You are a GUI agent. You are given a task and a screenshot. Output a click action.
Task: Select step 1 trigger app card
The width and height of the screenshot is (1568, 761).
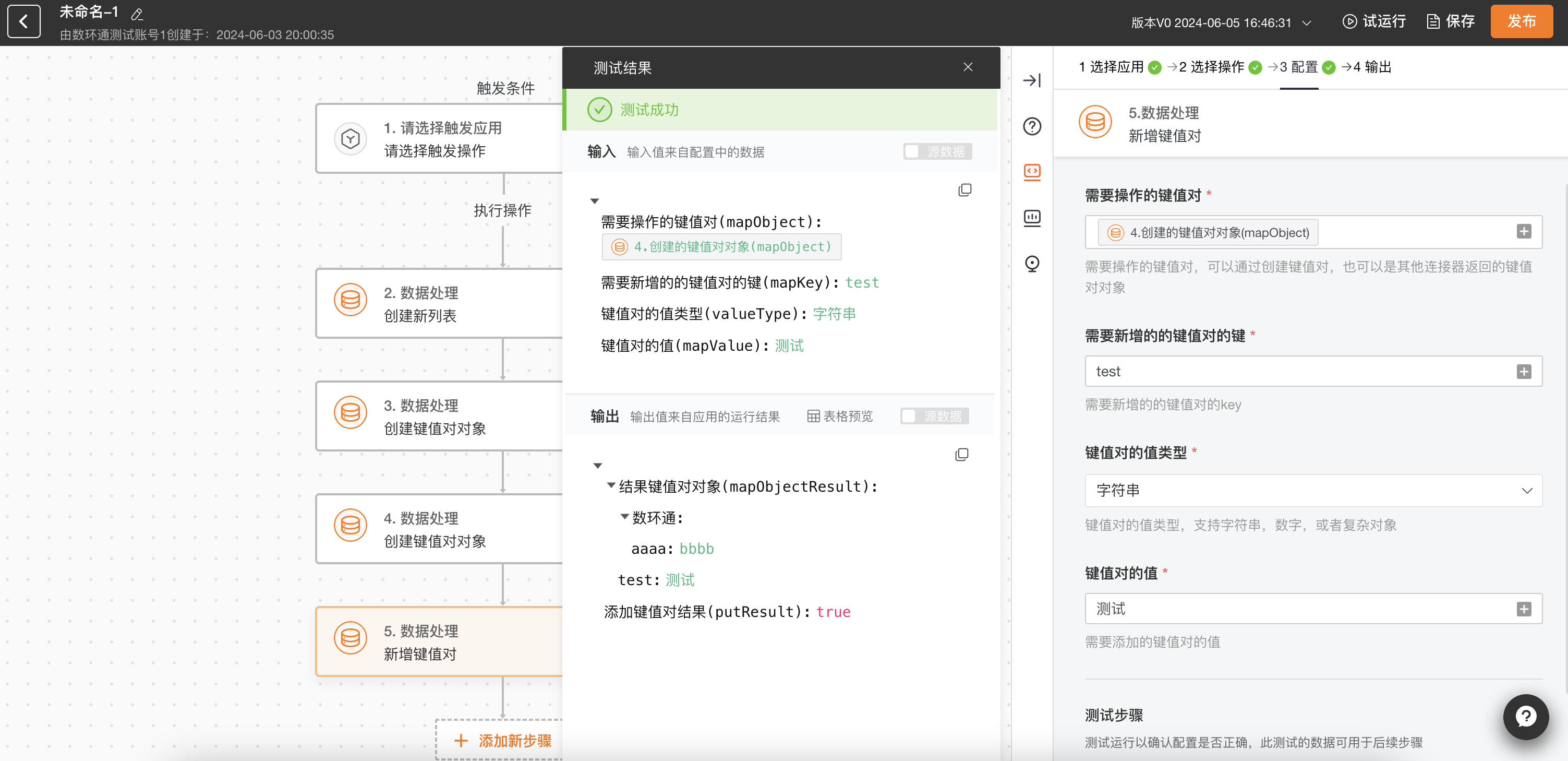point(439,138)
